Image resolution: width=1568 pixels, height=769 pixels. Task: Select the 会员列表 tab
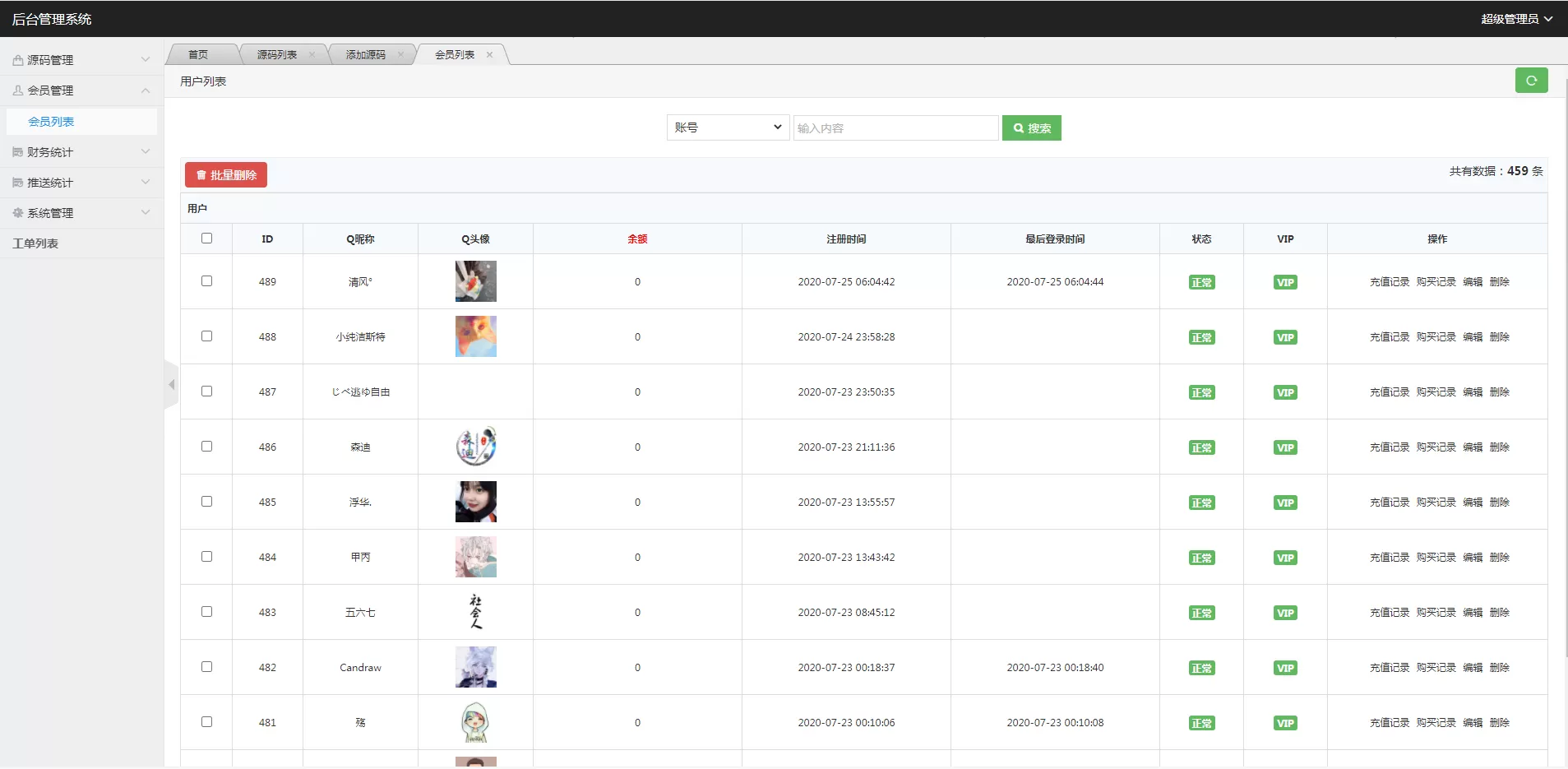point(455,55)
